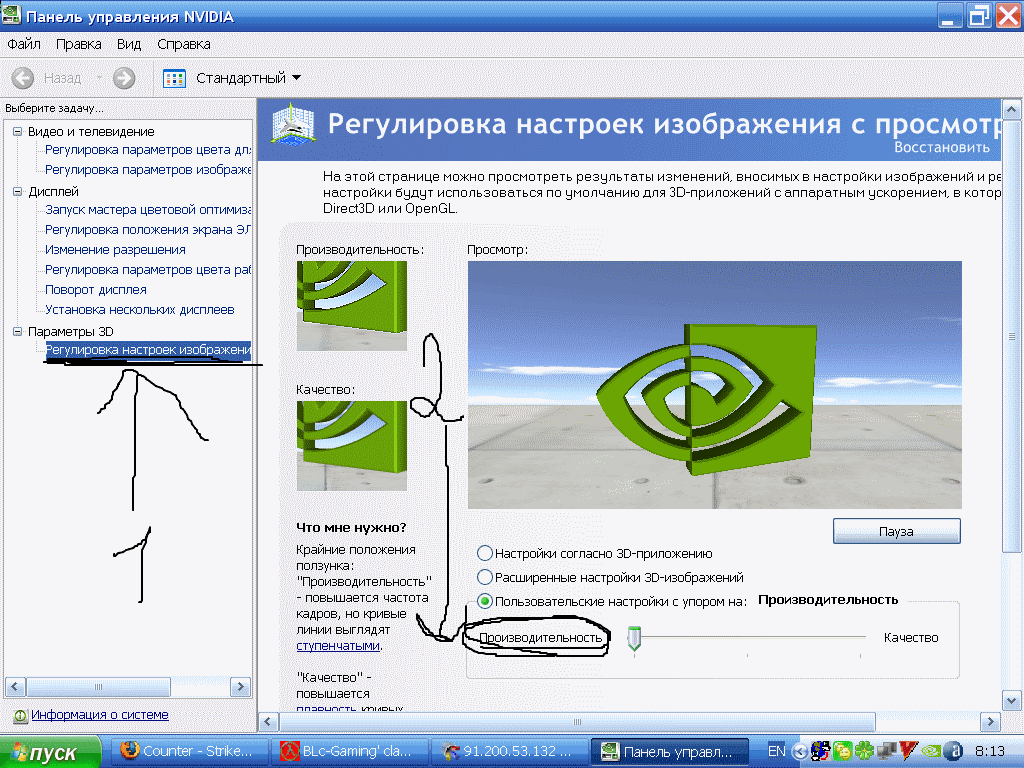Click the Forward green arrow icon
This screenshot has width=1024, height=768.
(124, 78)
